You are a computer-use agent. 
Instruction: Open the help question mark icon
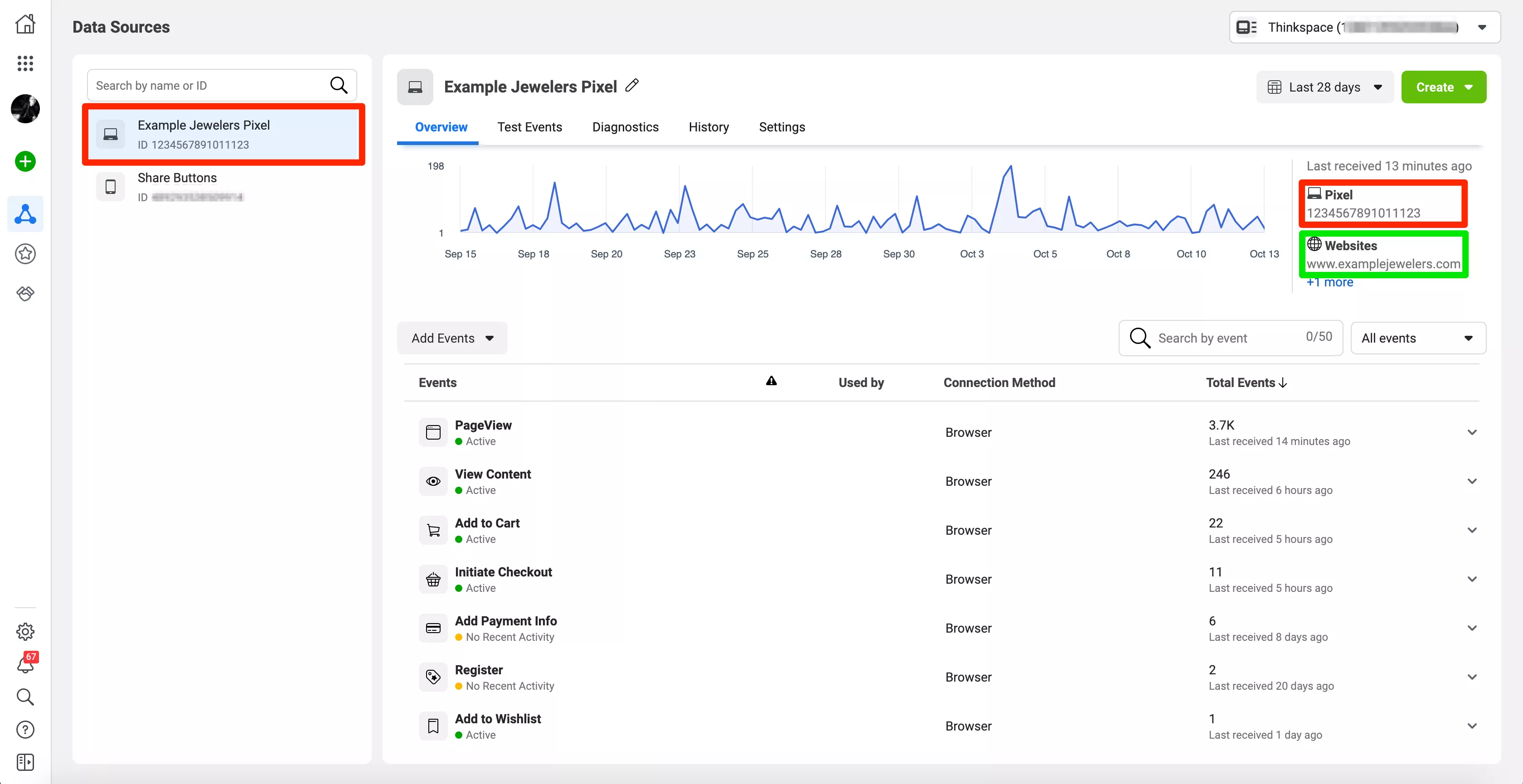(x=25, y=730)
